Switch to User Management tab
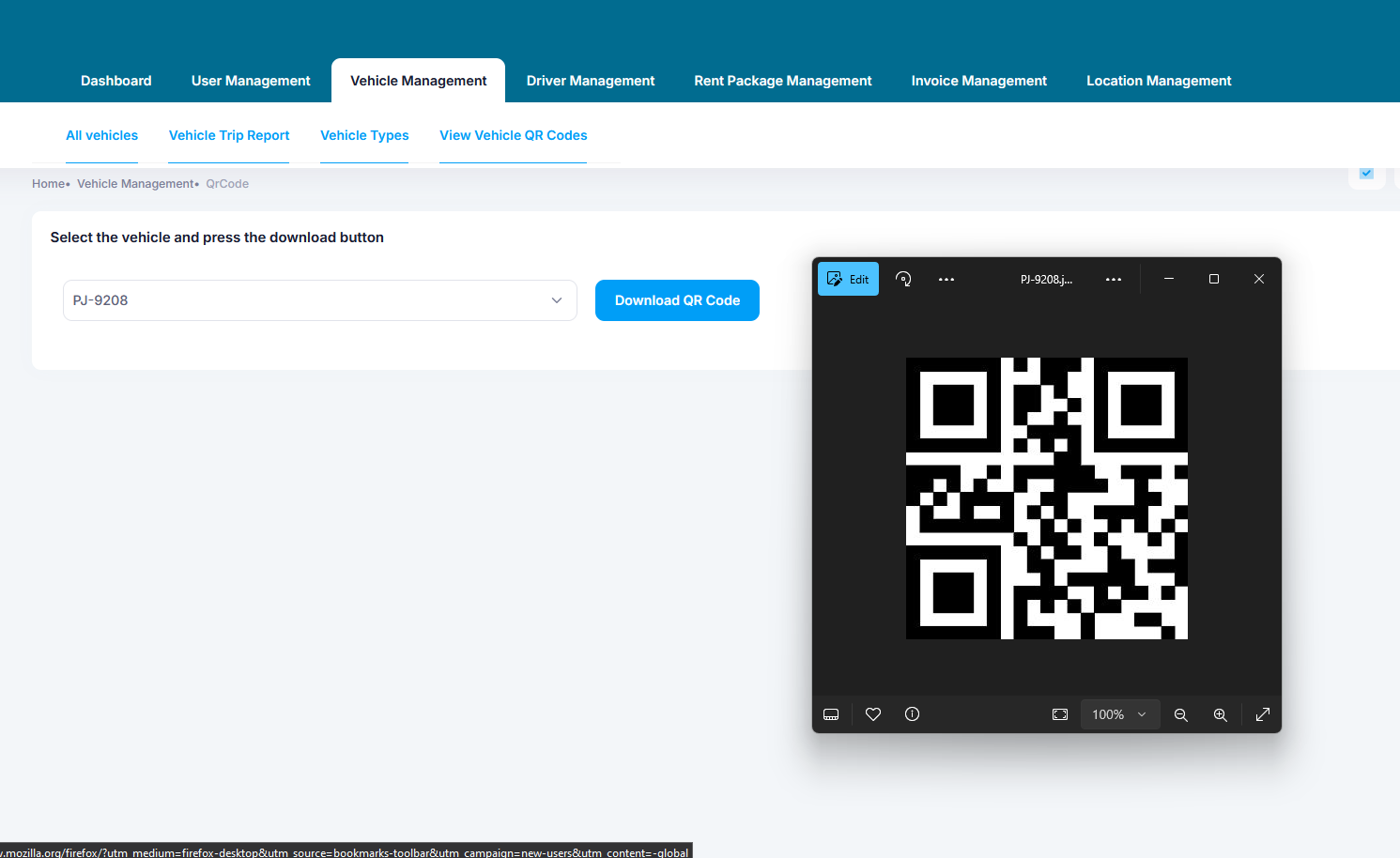1400x858 pixels. [x=251, y=81]
